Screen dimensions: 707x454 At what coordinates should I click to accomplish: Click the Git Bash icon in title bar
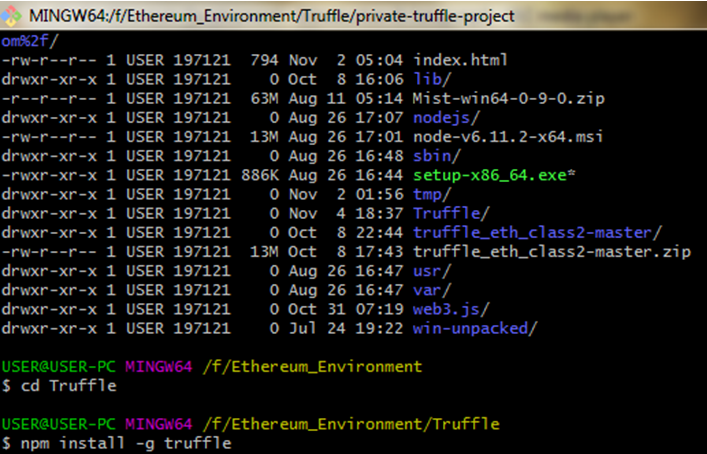(x=10, y=16)
